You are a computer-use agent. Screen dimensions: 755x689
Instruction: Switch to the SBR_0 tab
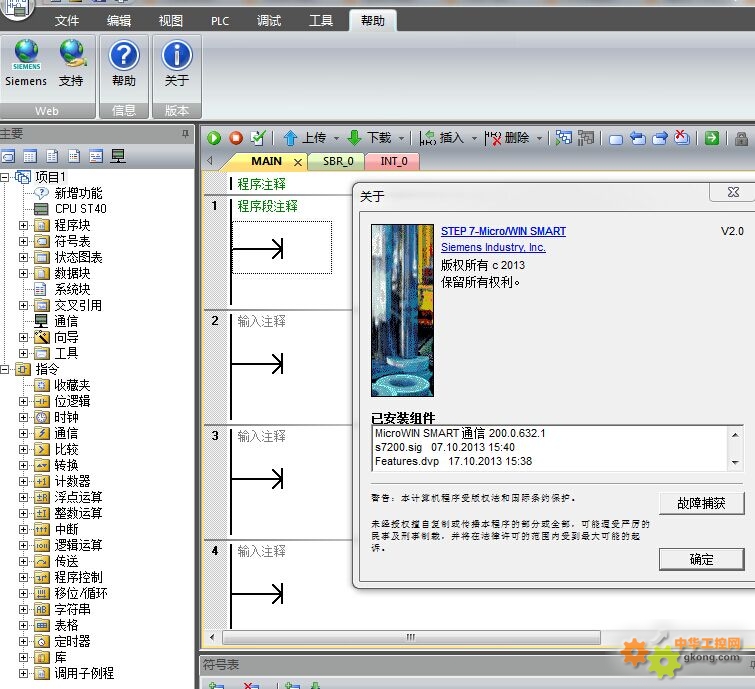point(338,161)
